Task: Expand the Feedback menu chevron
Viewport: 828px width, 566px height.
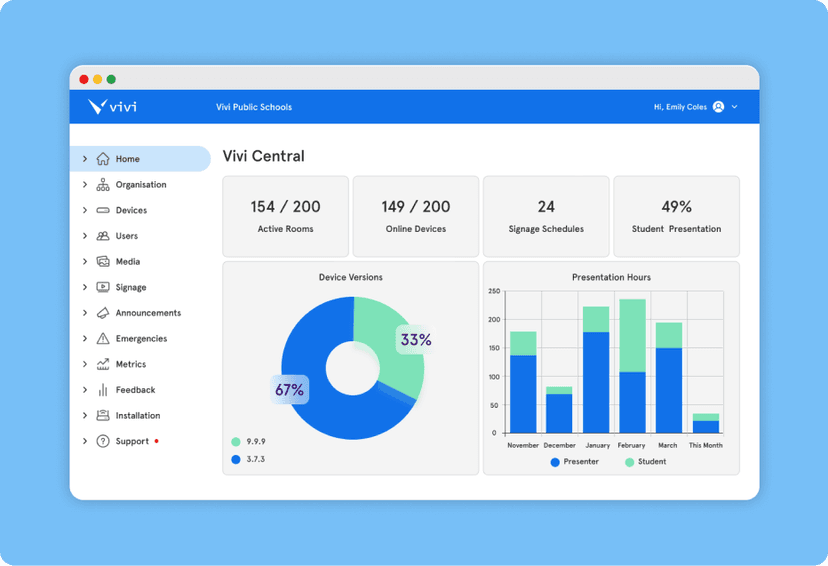Action: pyautogui.click(x=85, y=390)
